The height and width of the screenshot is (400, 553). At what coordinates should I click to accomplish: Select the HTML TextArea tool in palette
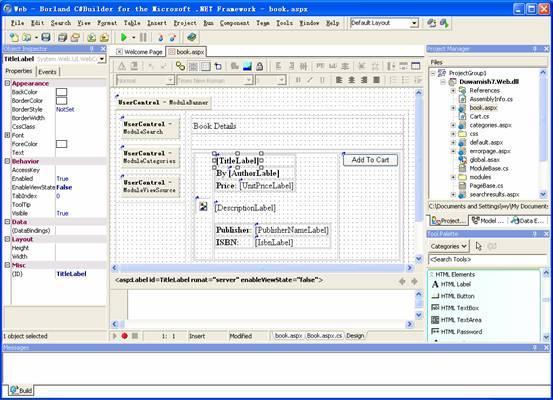pos(456,320)
